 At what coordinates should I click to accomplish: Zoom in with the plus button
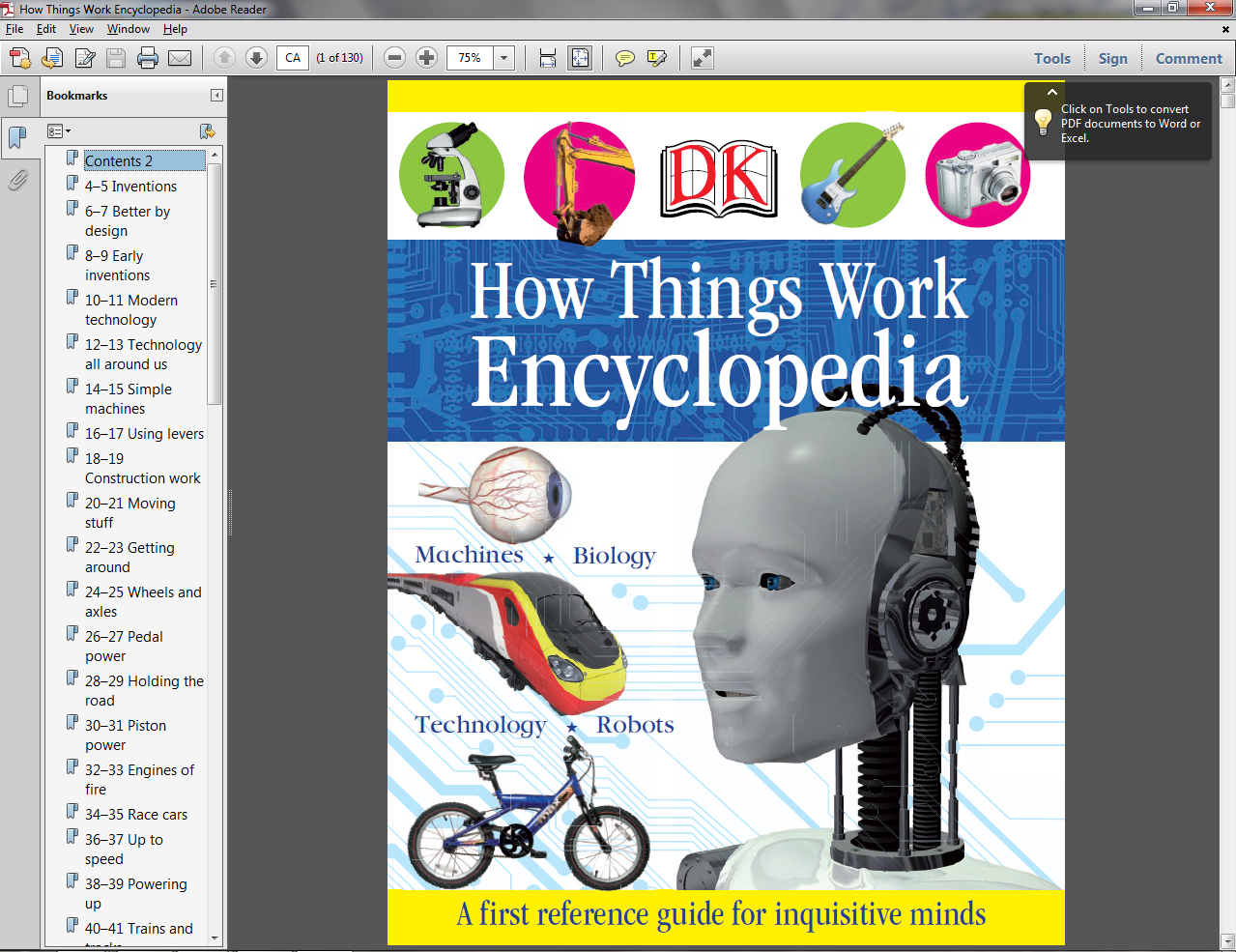(426, 58)
